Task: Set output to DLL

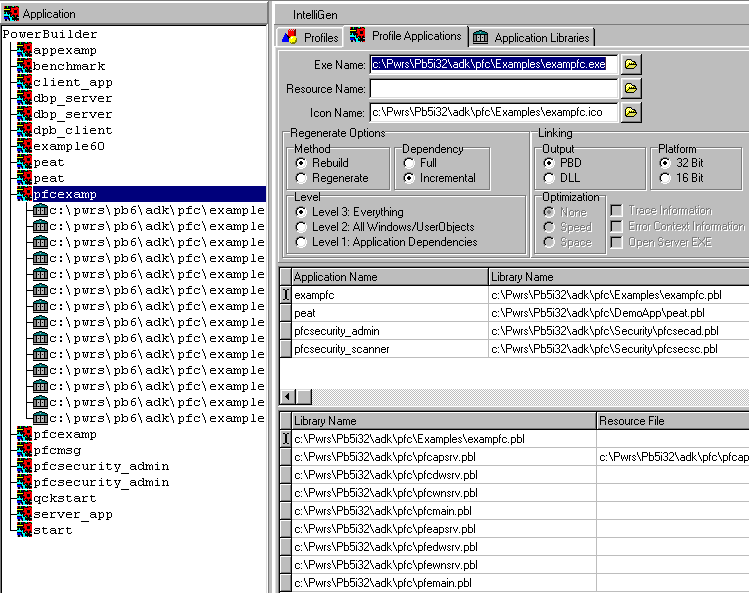Action: 549,178
